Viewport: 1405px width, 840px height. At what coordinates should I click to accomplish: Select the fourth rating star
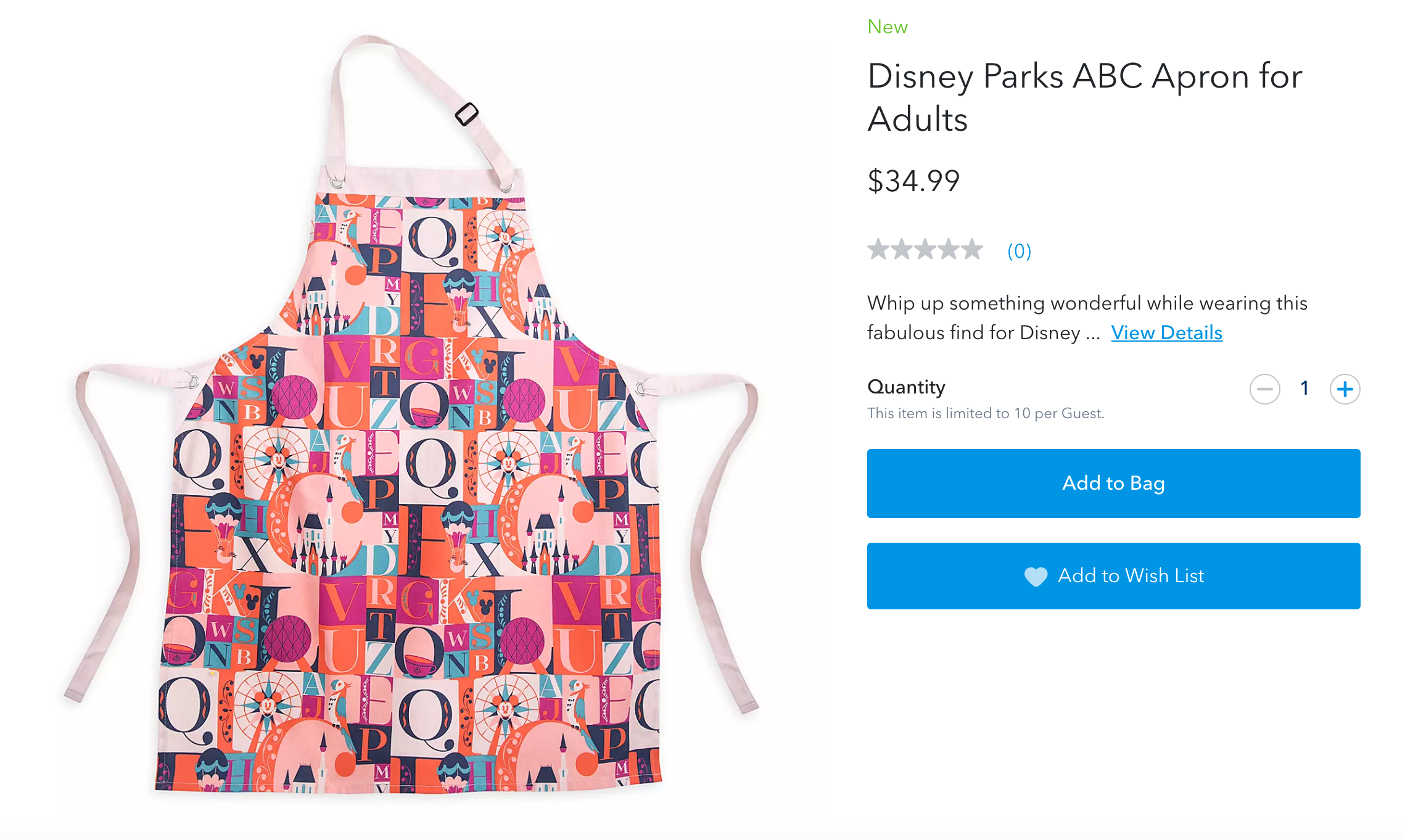[949, 250]
